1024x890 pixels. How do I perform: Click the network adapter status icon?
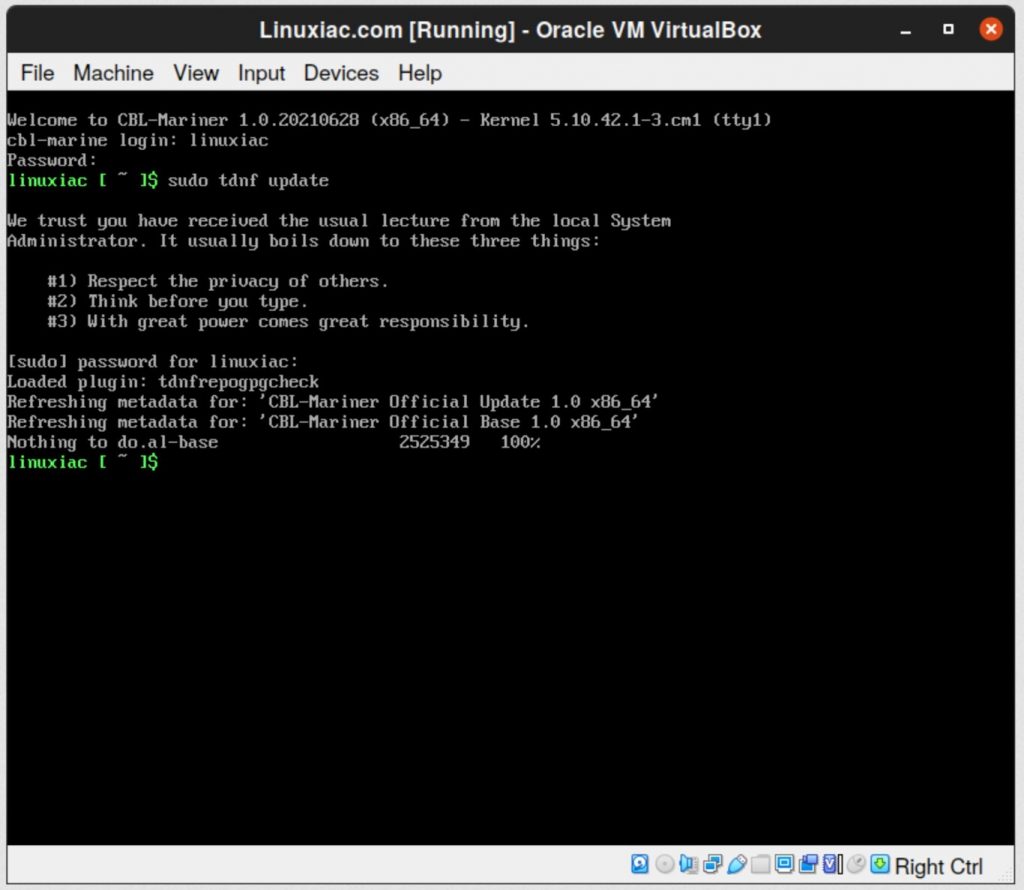click(x=711, y=864)
